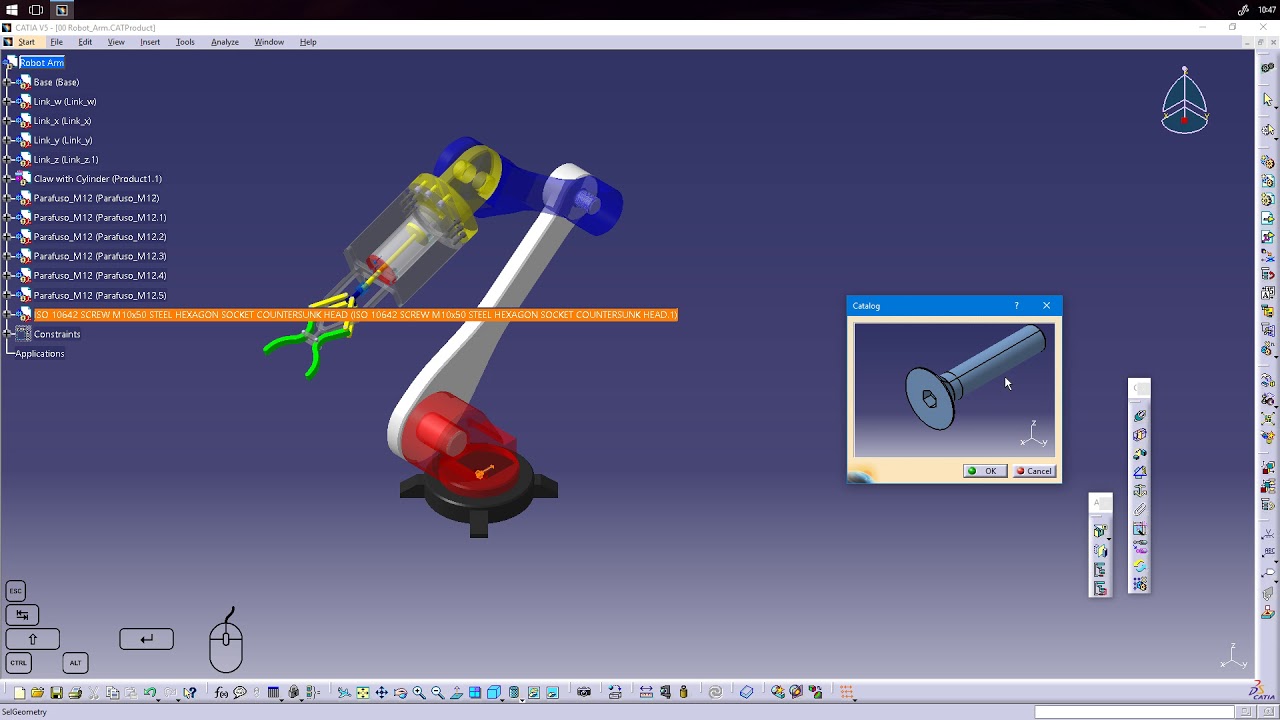
Task: Select Parafuso_M12 (Parafuso_M12.5) tree item
Action: [100, 295]
